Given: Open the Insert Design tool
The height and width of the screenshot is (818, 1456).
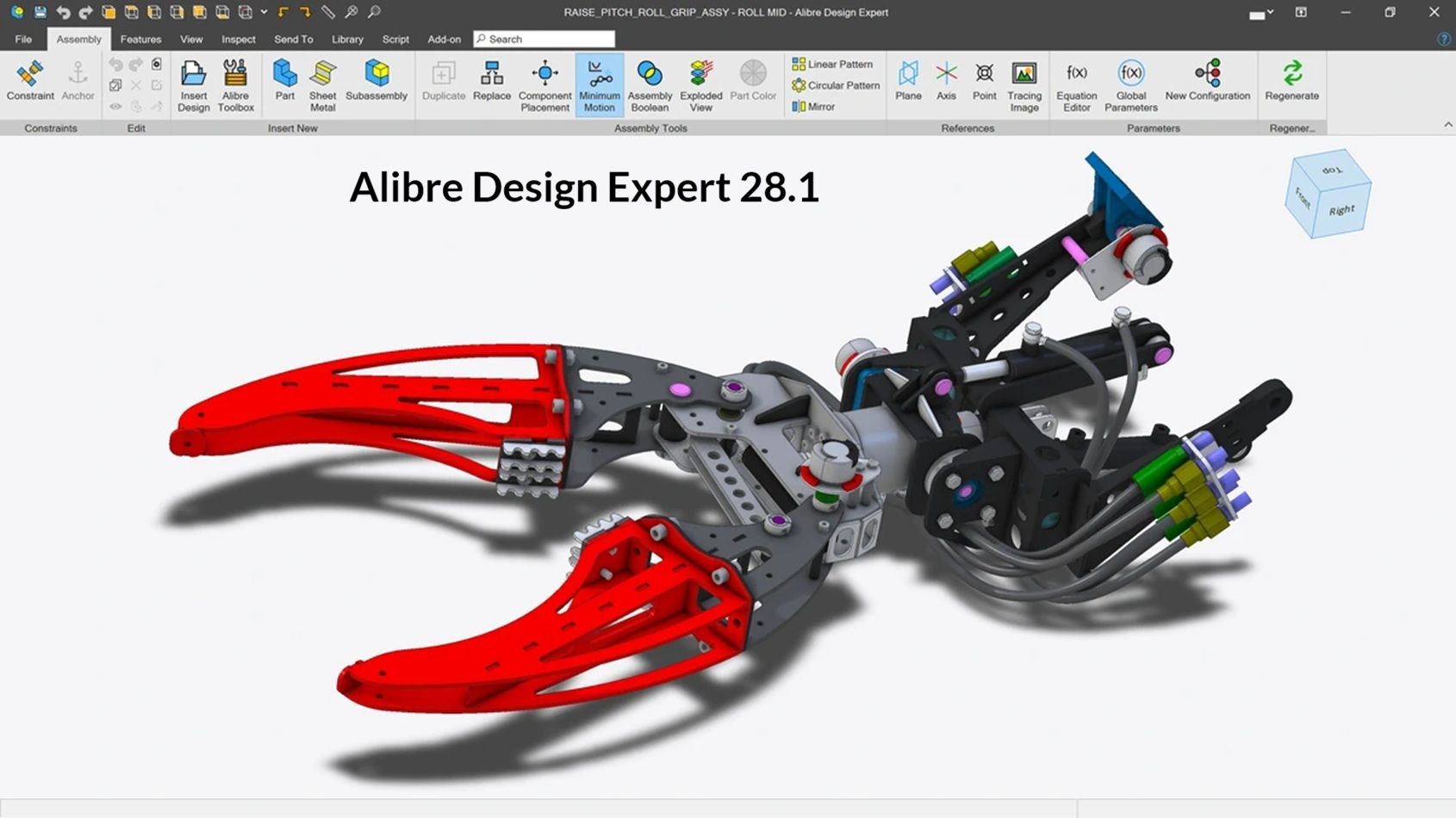Looking at the screenshot, I should click(193, 82).
